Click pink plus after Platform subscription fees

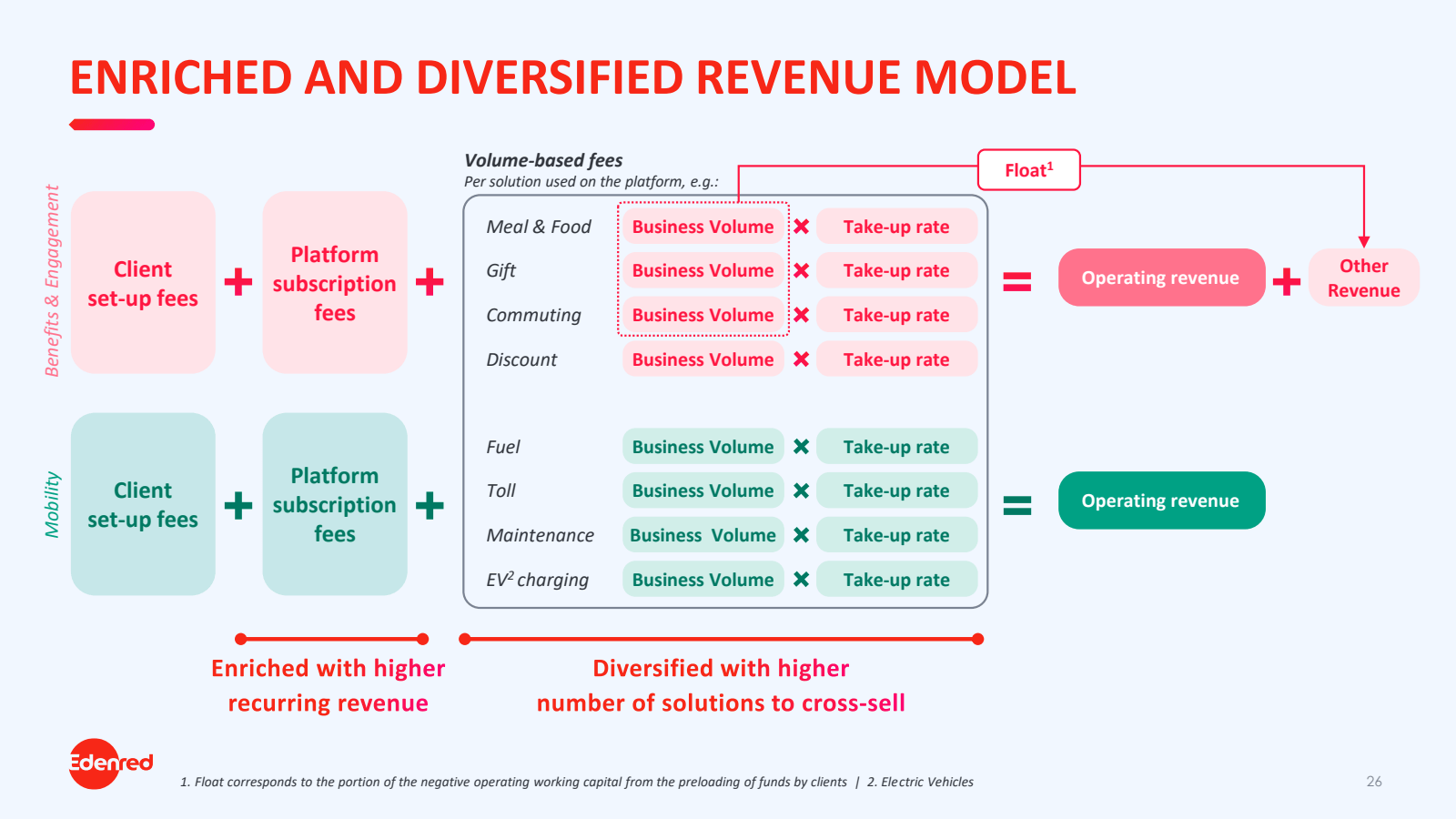(430, 282)
